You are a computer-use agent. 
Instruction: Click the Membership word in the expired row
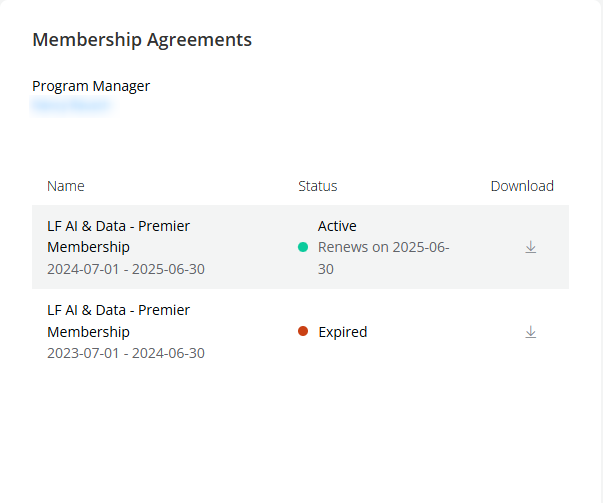tap(88, 332)
